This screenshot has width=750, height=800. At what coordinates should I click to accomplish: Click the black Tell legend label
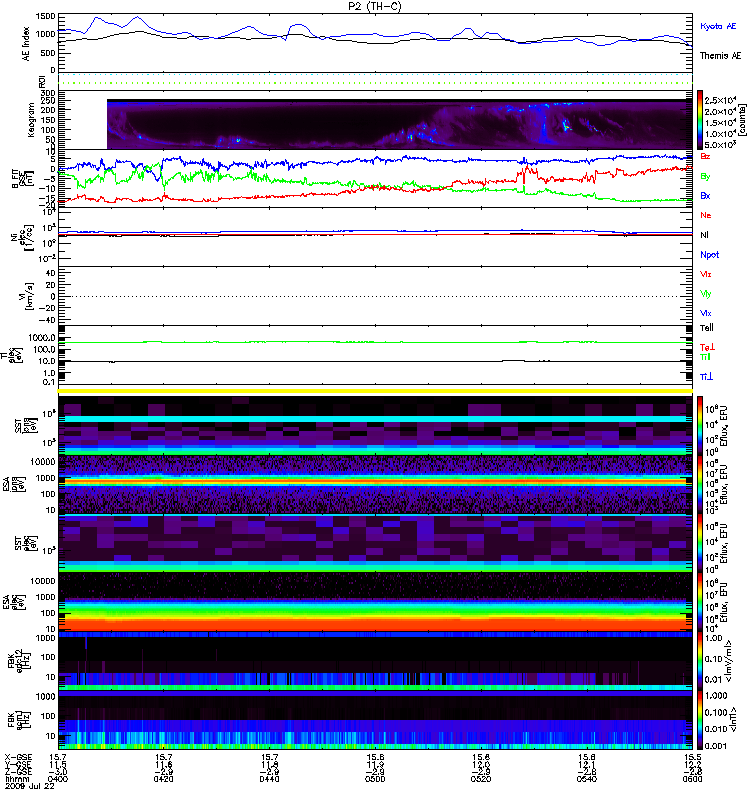(x=707, y=328)
